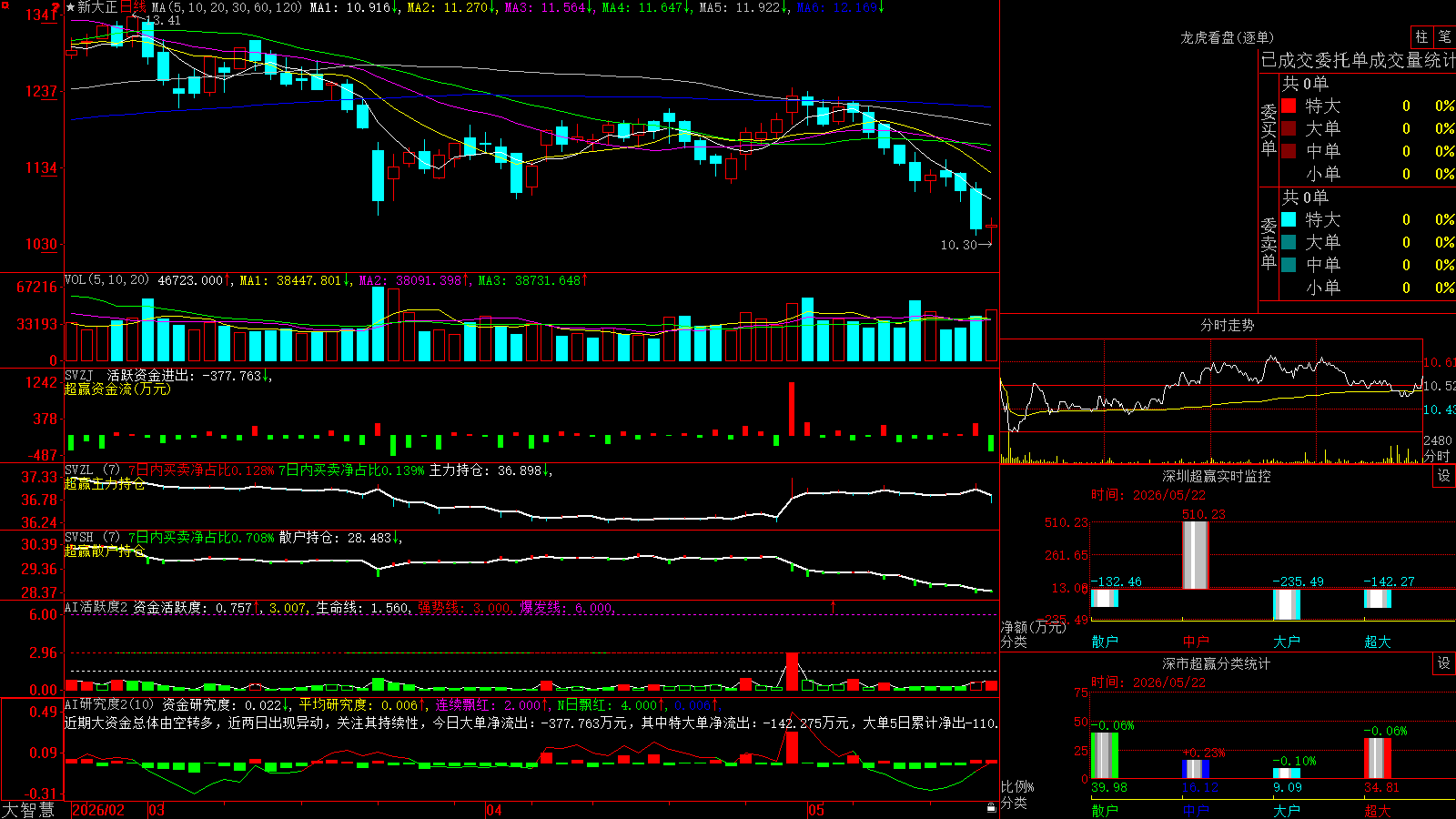The width and height of the screenshot is (1456, 819).
Task: Select the SVZL (7) indicator label
Action: pyautogui.click(x=92, y=470)
